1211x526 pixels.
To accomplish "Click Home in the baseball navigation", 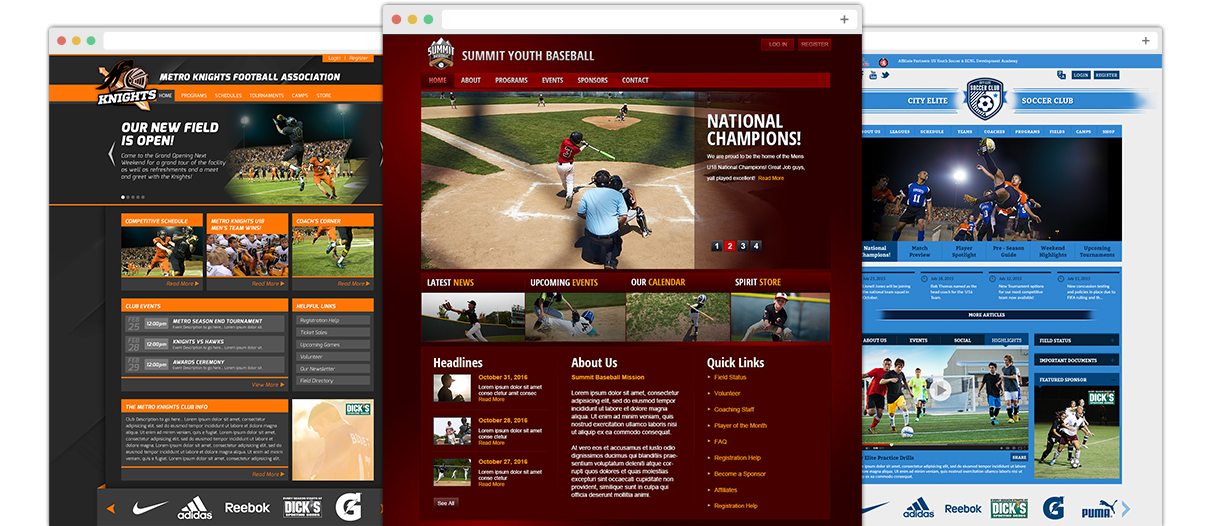I will point(438,80).
